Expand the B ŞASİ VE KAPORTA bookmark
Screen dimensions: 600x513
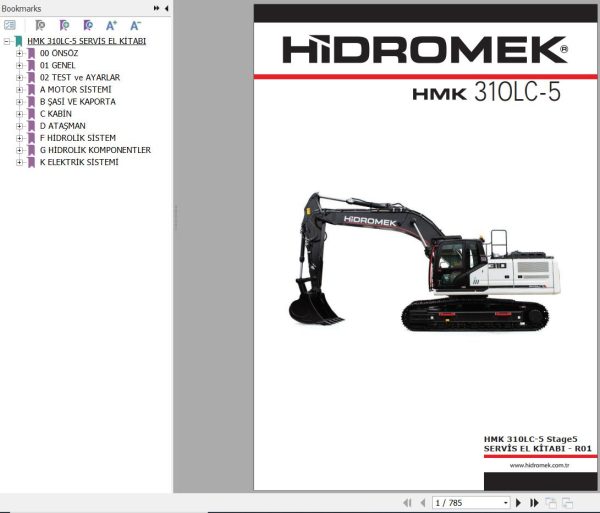pyautogui.click(x=19, y=102)
